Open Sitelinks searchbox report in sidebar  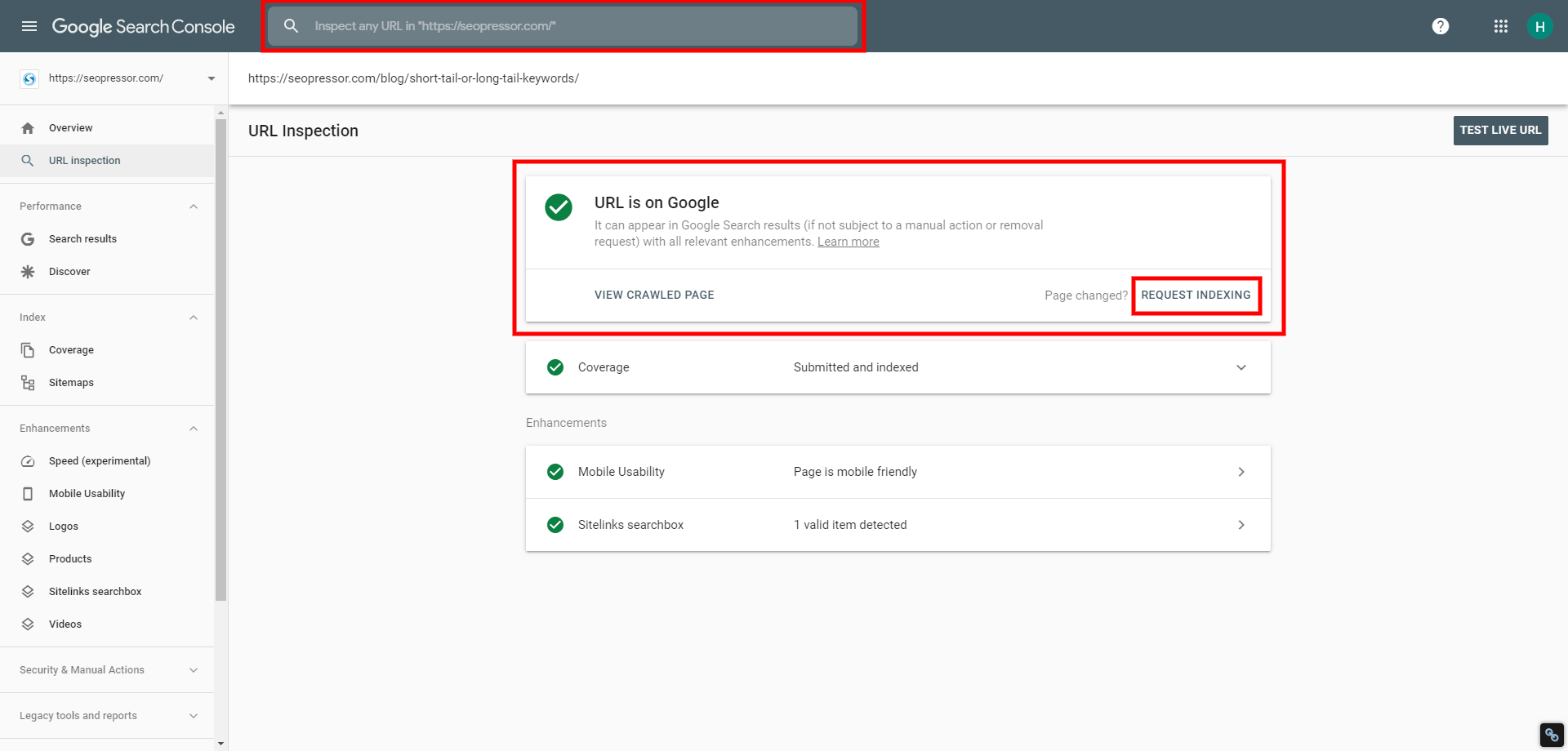pyautogui.click(x=107, y=592)
